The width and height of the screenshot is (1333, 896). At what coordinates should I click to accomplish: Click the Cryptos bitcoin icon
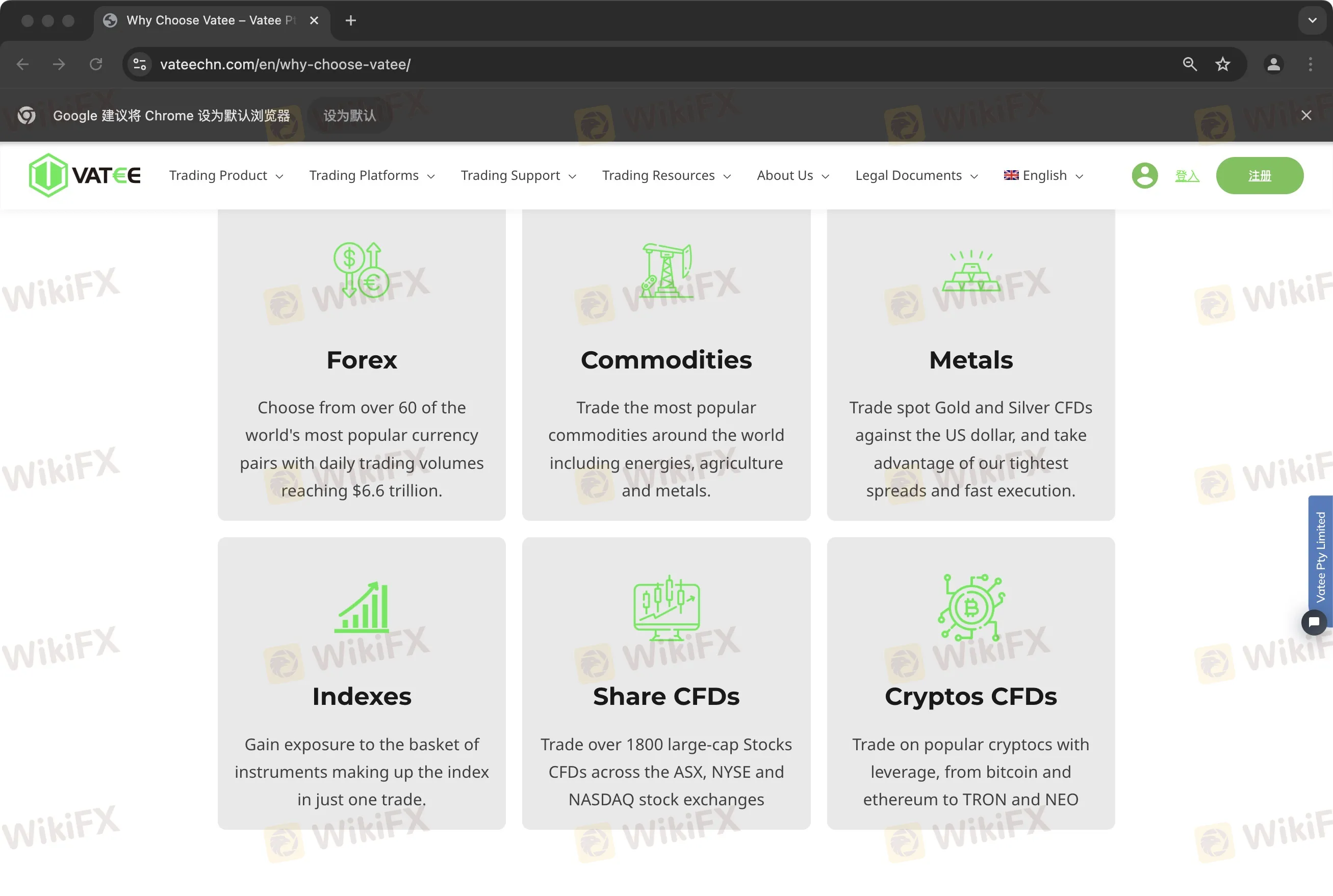point(970,608)
